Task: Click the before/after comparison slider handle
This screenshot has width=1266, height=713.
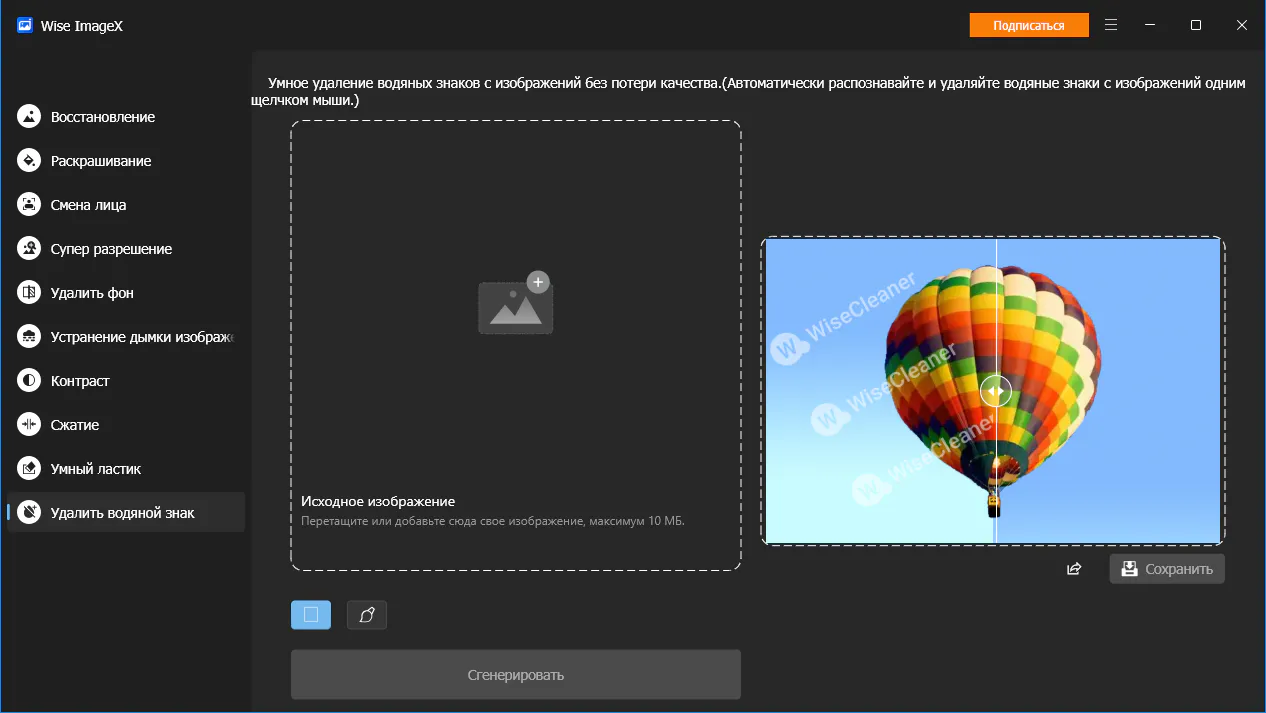Action: [x=996, y=391]
